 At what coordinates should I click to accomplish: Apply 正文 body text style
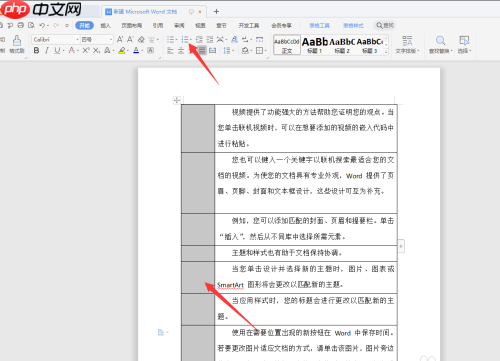pos(287,45)
